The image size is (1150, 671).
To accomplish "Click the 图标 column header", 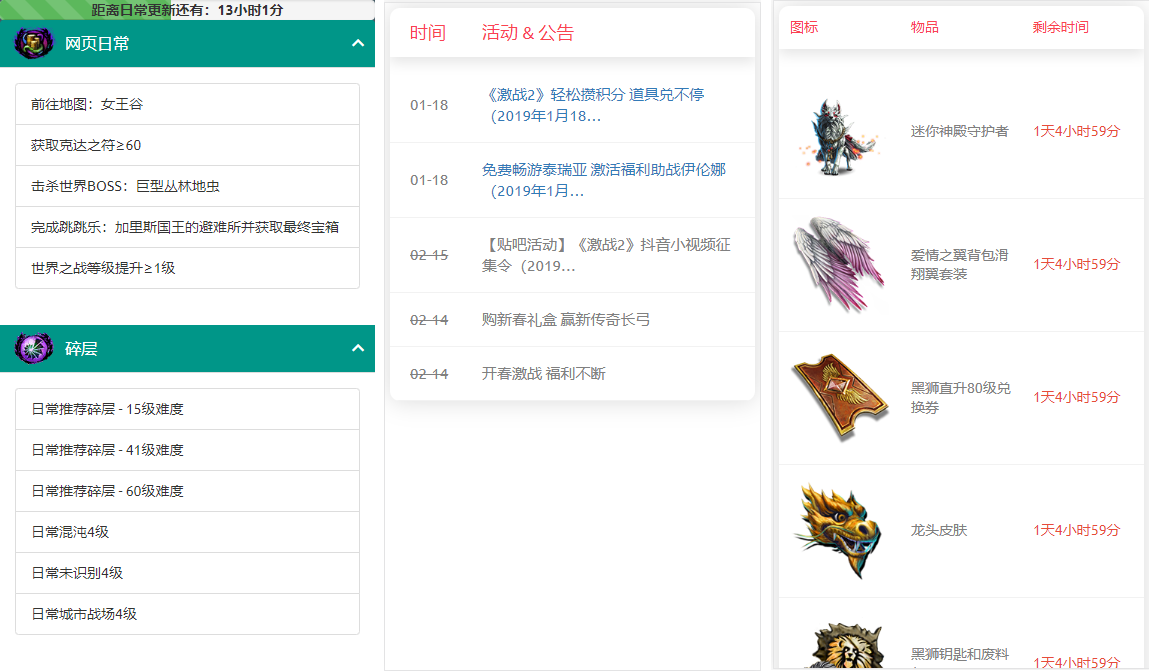I will coord(804,27).
